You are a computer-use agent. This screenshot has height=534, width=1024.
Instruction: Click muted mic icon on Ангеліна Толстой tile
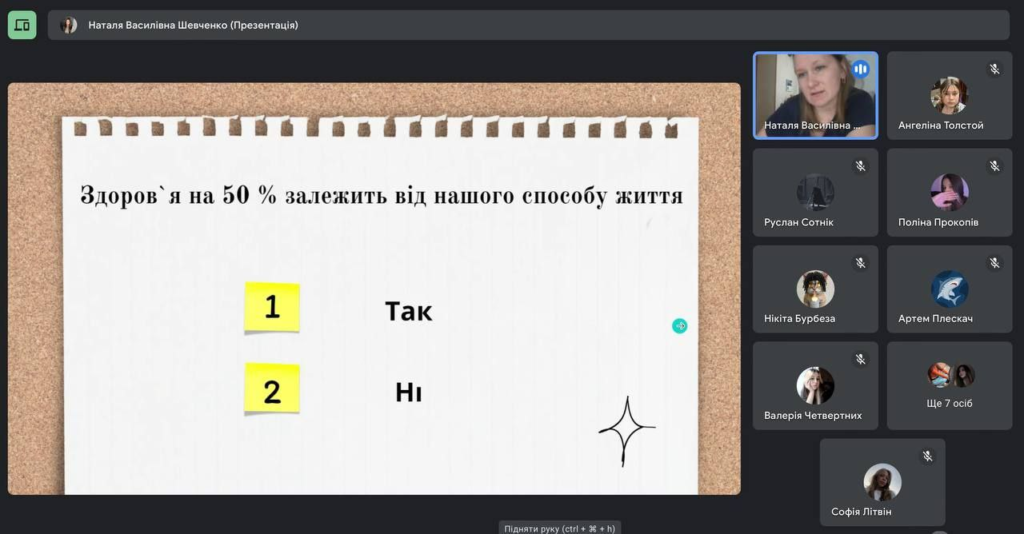[995, 69]
